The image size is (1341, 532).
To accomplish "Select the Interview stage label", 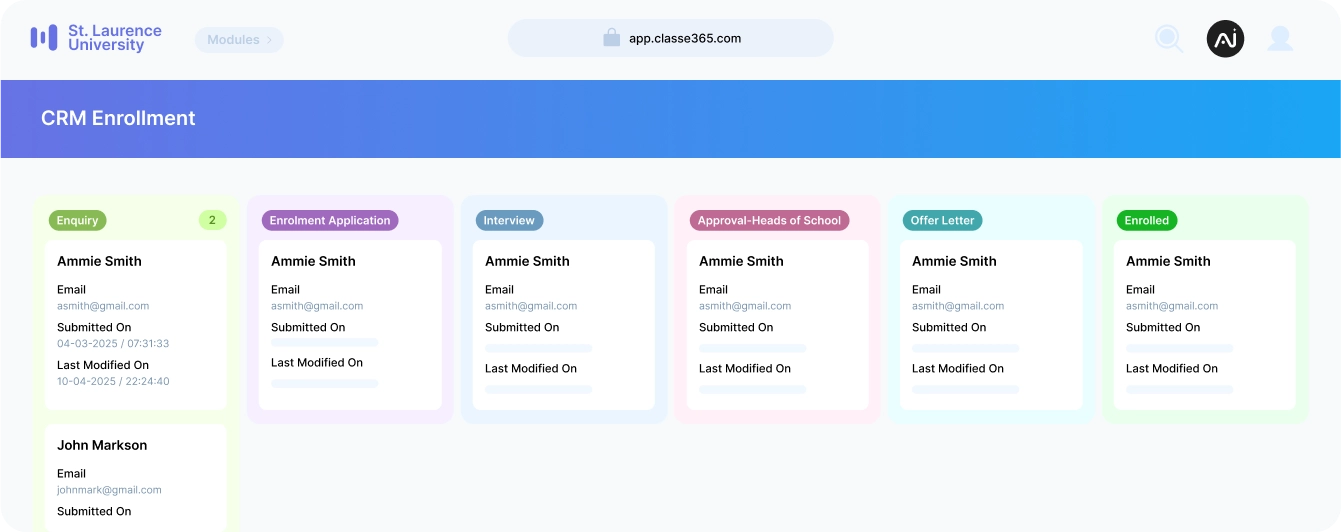I will (x=509, y=220).
